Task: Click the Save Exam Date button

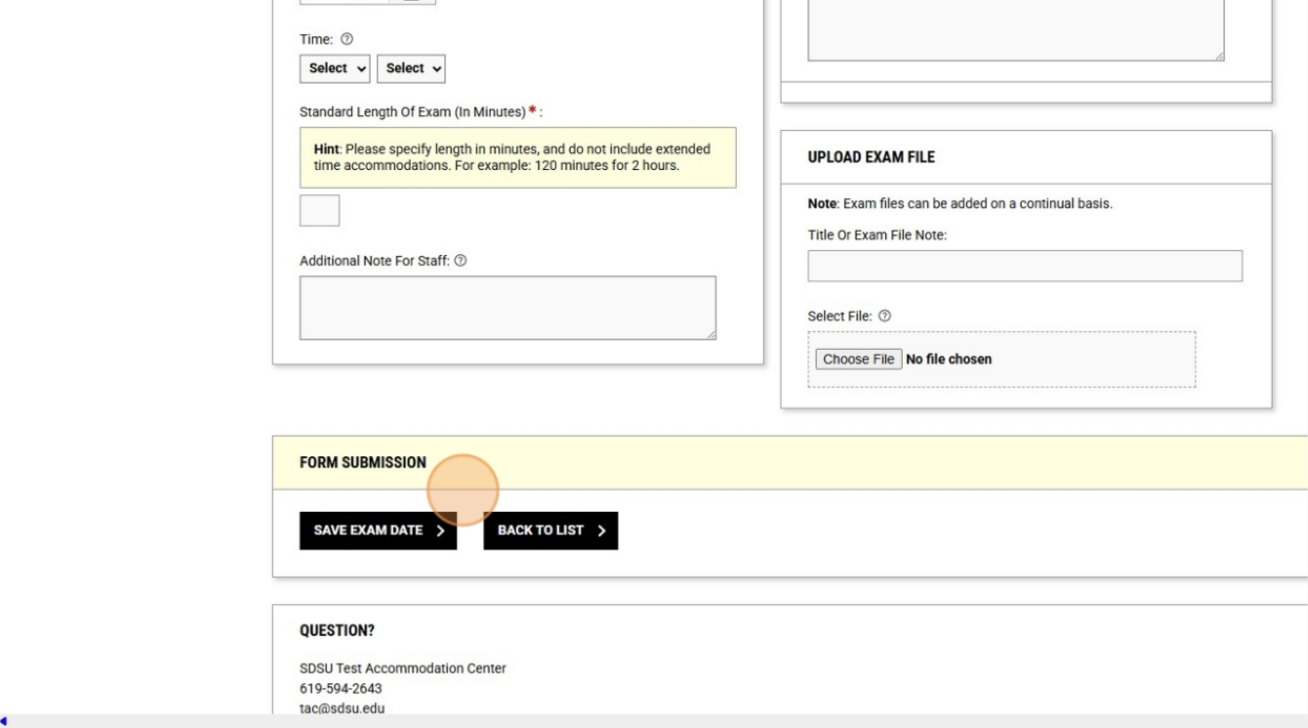Action: [378, 531]
